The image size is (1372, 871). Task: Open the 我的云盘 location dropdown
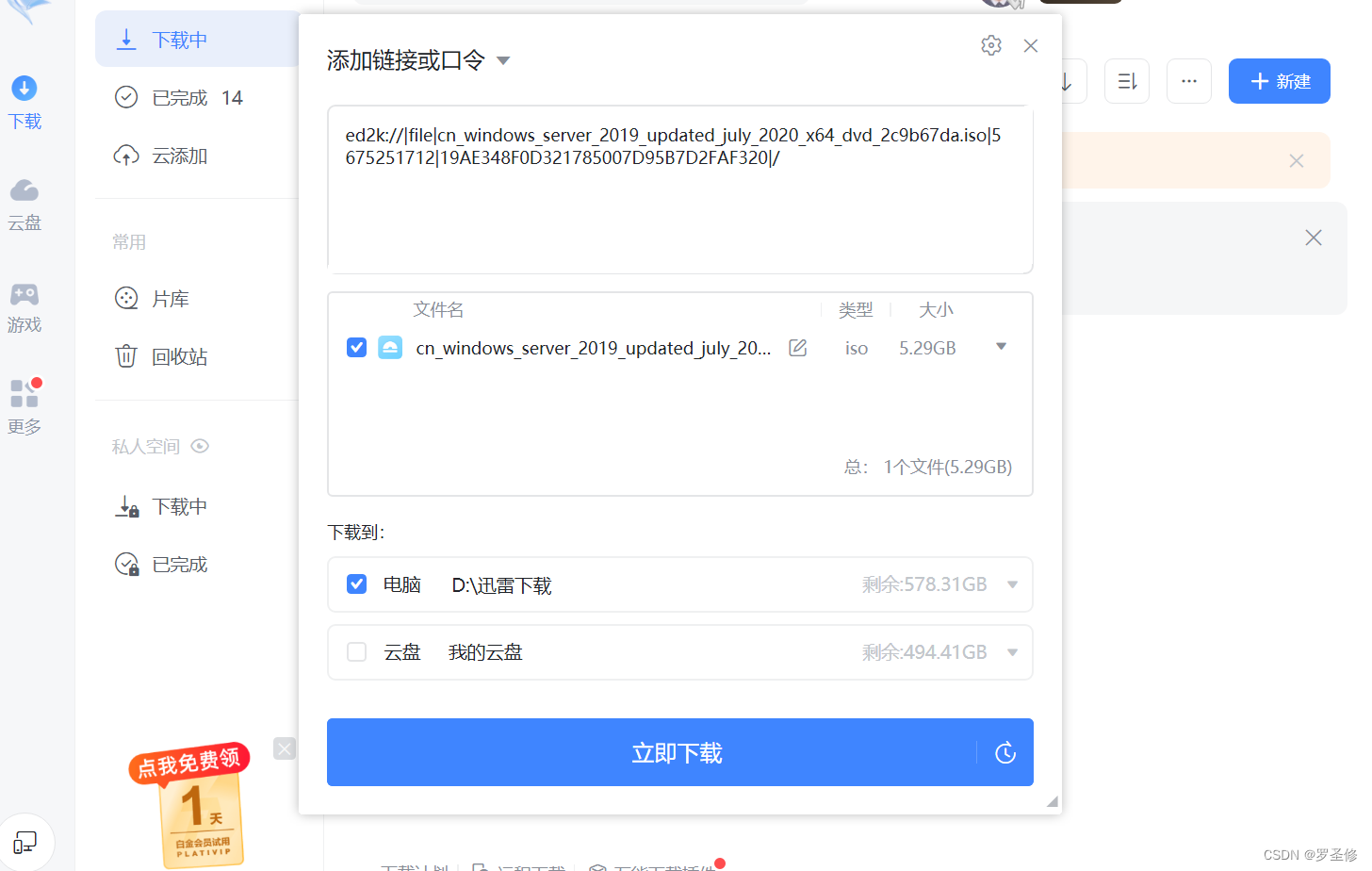1012,652
